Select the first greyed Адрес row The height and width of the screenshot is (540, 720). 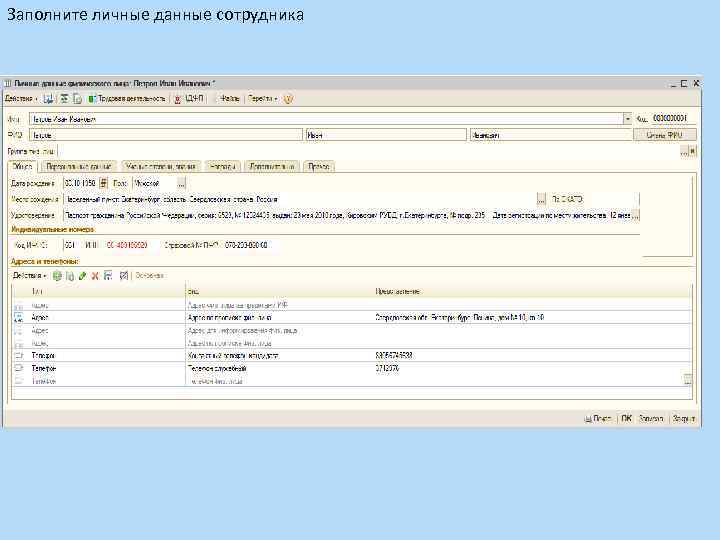[352, 305]
